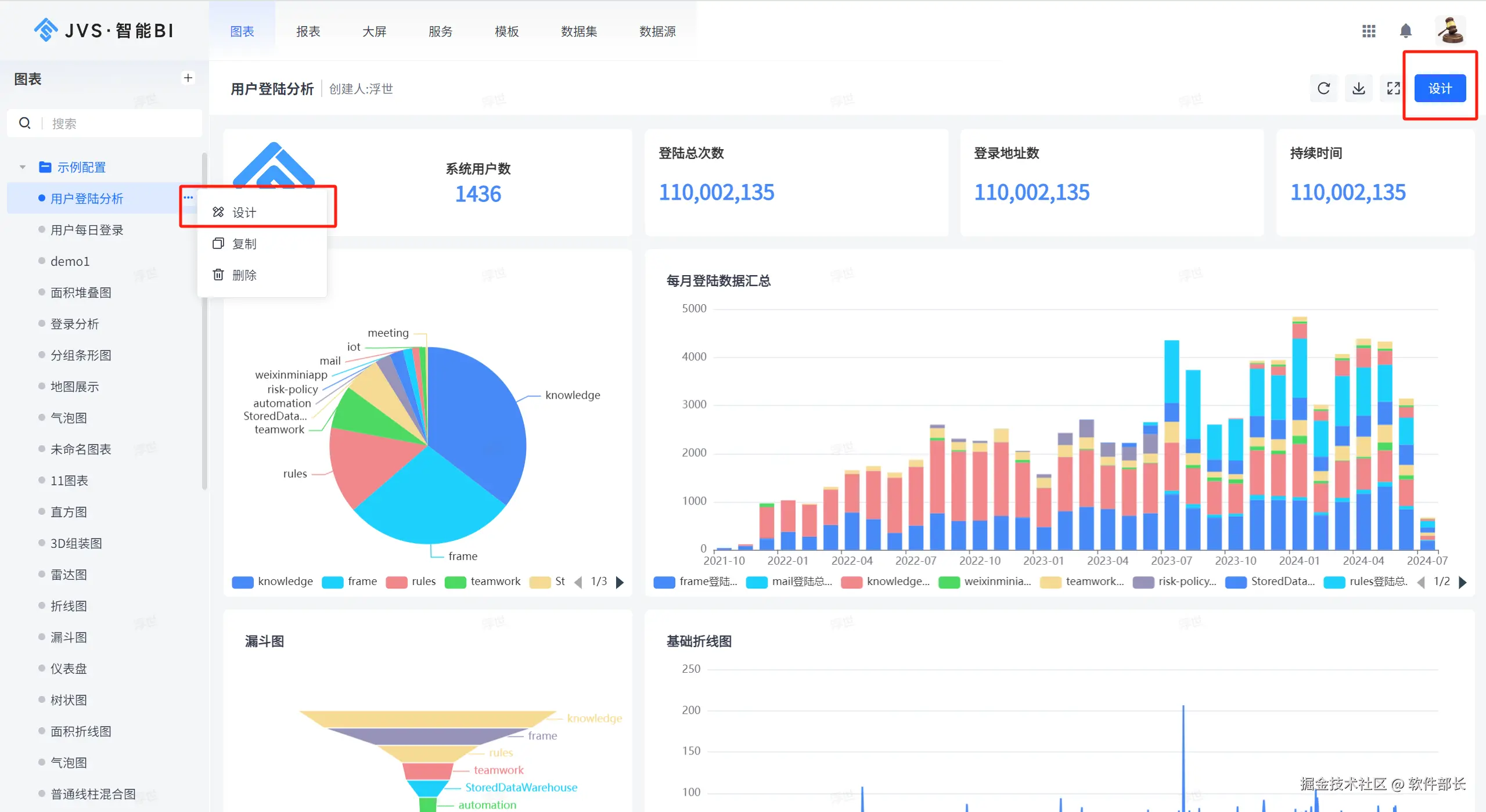The width and height of the screenshot is (1486, 812).
Task: Click the plus icon to add a chart
Action: 188,78
